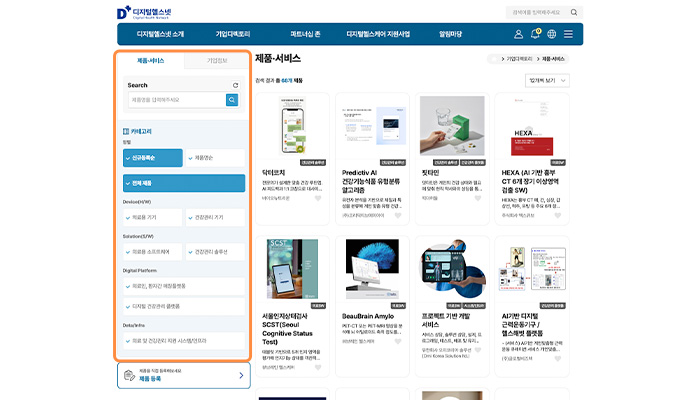This screenshot has width=700, height=400.
Task: Toggle the 디지털 건강관리 플랫폼 filter
Action: click(184, 307)
